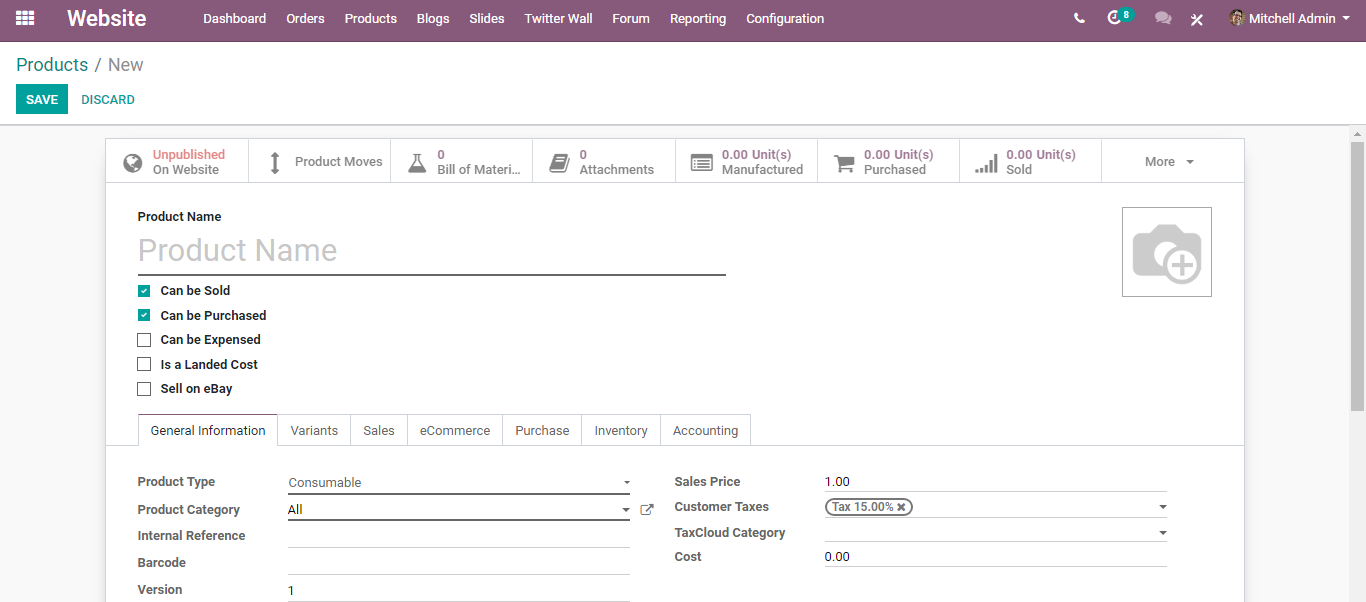
Task: Tick the Sell on eBay checkbox
Action: coord(144,389)
